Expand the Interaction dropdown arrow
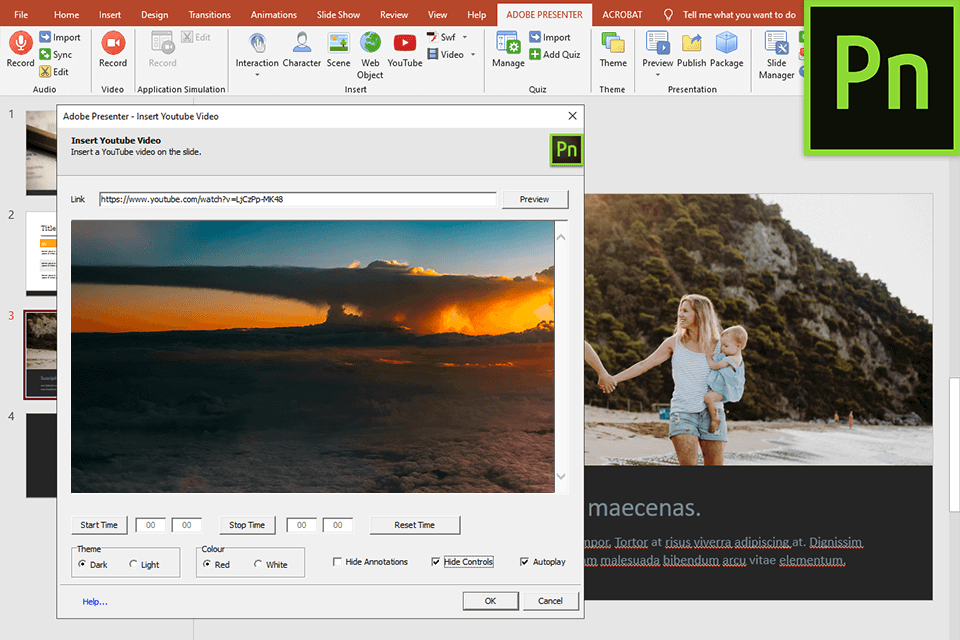This screenshot has height=640, width=960. 257,76
